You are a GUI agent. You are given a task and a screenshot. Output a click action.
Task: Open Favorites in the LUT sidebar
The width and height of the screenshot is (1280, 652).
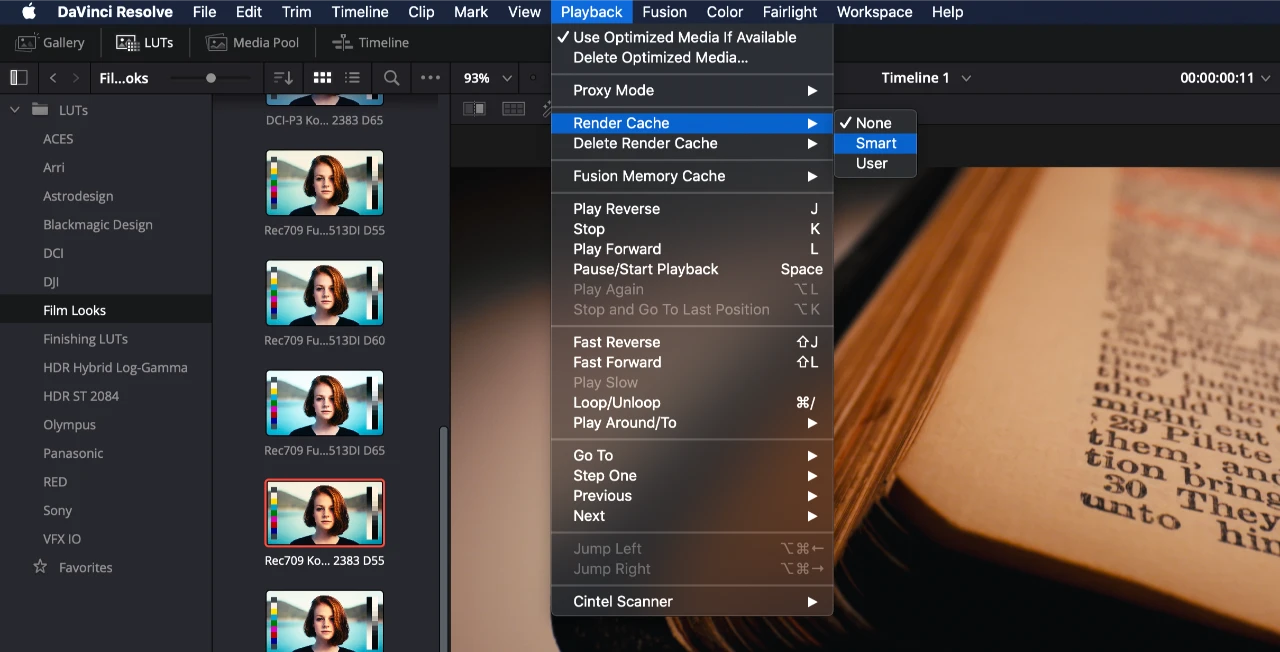[x=83, y=567]
